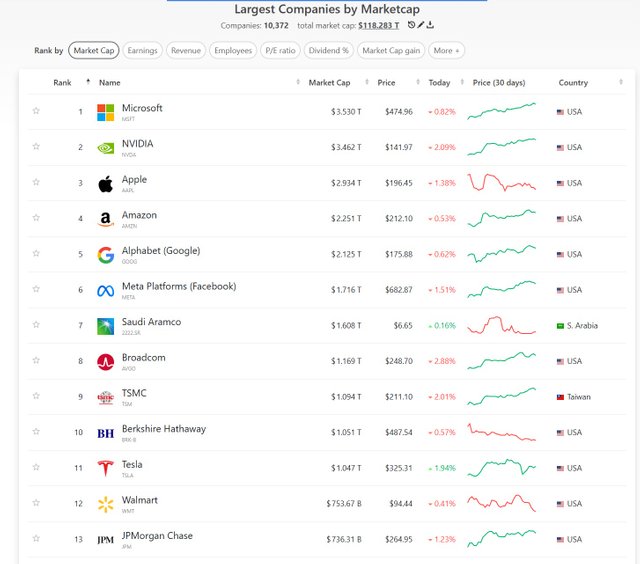This screenshot has height=564, width=640.
Task: Click the Microsoft logo icon
Action: click(105, 112)
